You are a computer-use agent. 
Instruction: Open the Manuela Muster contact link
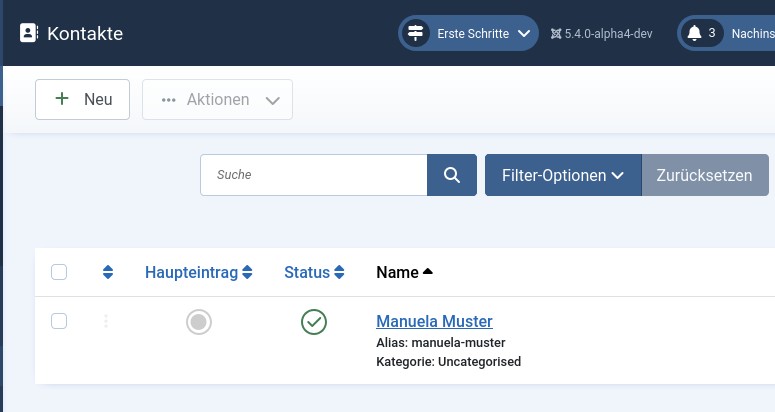[x=434, y=321]
